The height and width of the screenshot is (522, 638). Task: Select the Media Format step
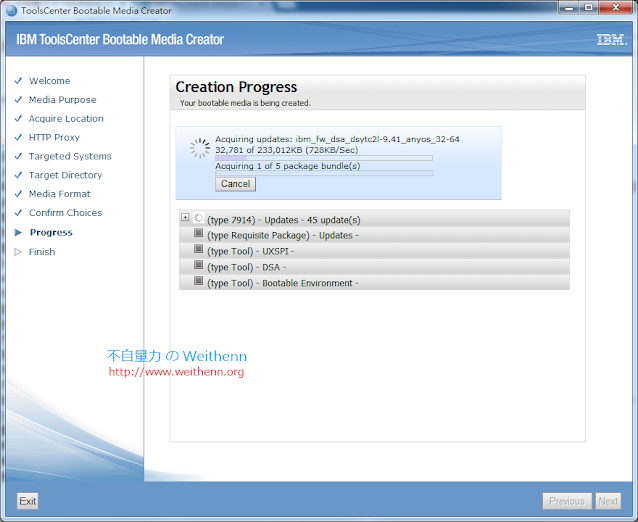pos(60,194)
